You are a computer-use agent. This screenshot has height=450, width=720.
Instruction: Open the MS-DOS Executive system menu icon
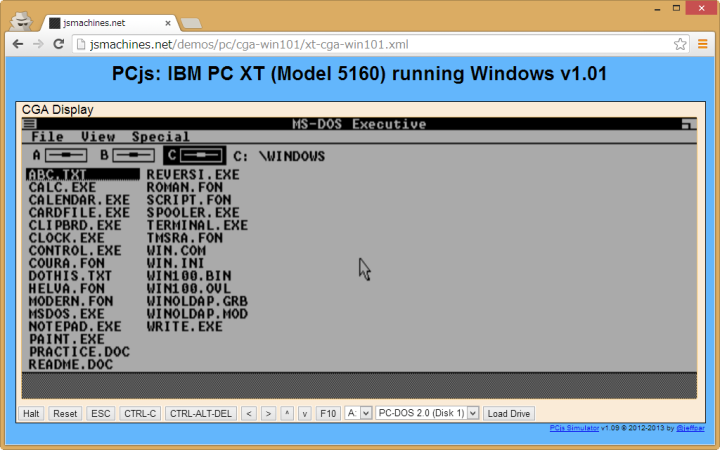pyautogui.click(x=30, y=124)
